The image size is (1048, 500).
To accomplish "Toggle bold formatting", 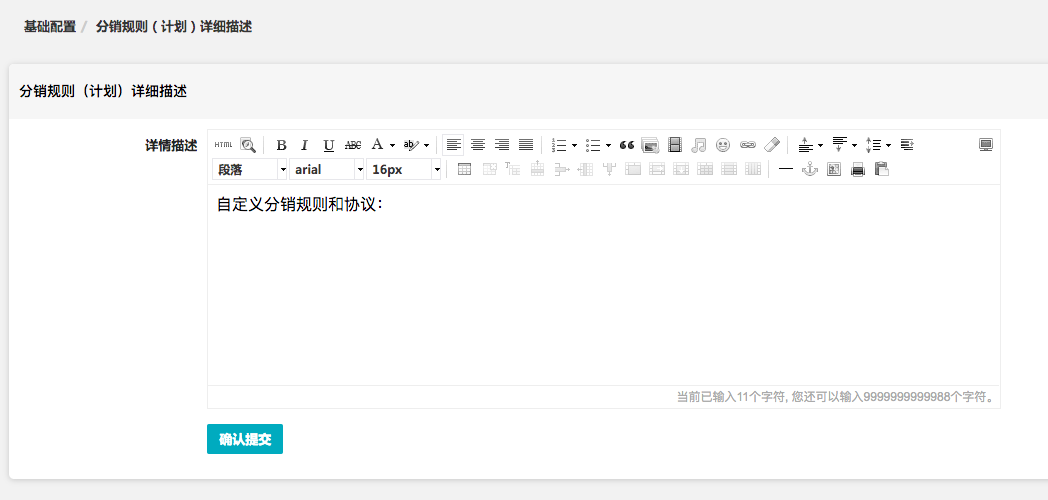I will coord(281,144).
